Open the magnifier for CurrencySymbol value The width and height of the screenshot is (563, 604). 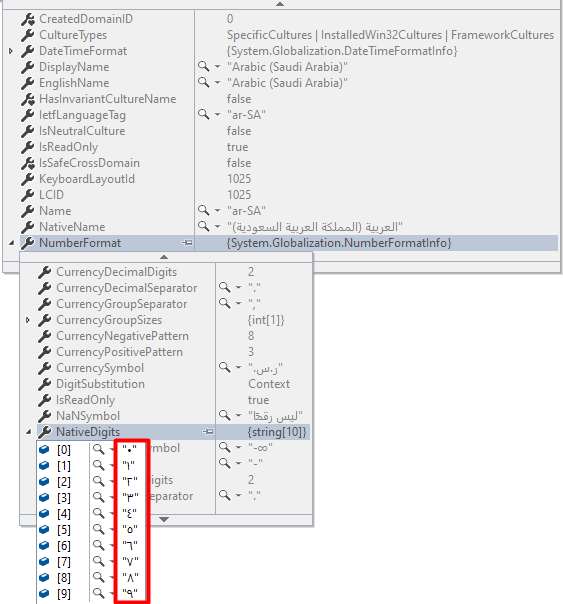click(225, 367)
